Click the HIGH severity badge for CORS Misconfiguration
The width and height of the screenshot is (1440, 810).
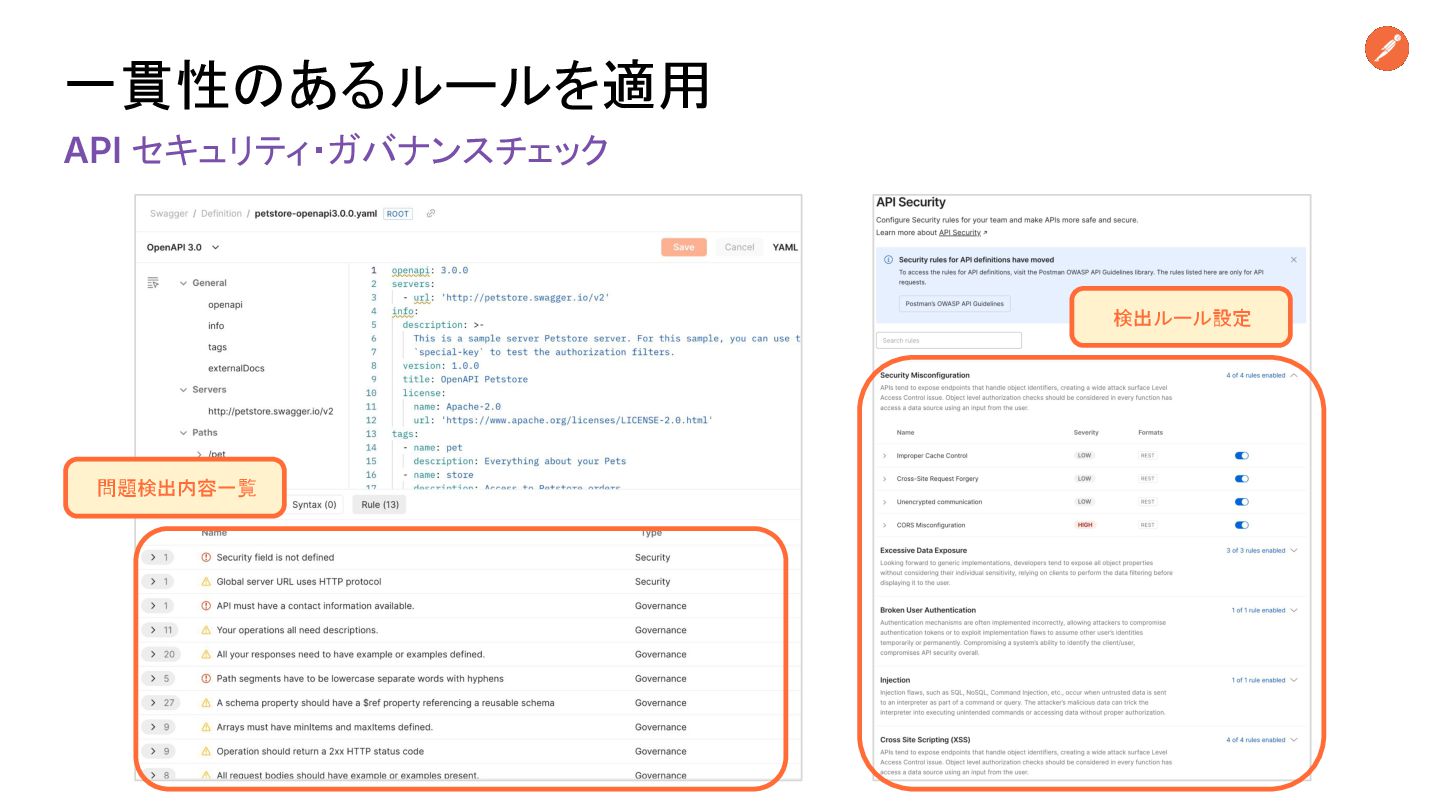(x=1084, y=525)
